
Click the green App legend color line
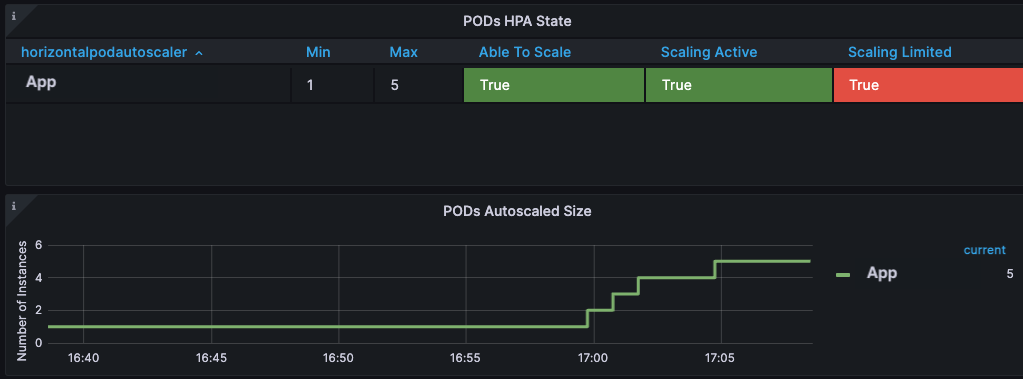pyautogui.click(x=843, y=275)
